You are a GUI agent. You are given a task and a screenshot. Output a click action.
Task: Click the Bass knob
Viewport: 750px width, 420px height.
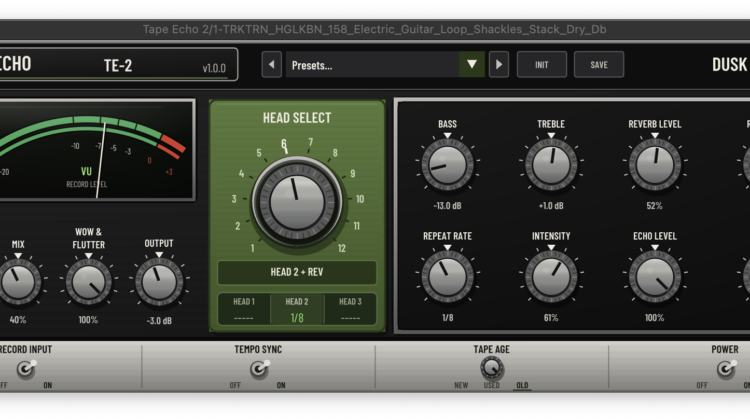point(447,165)
